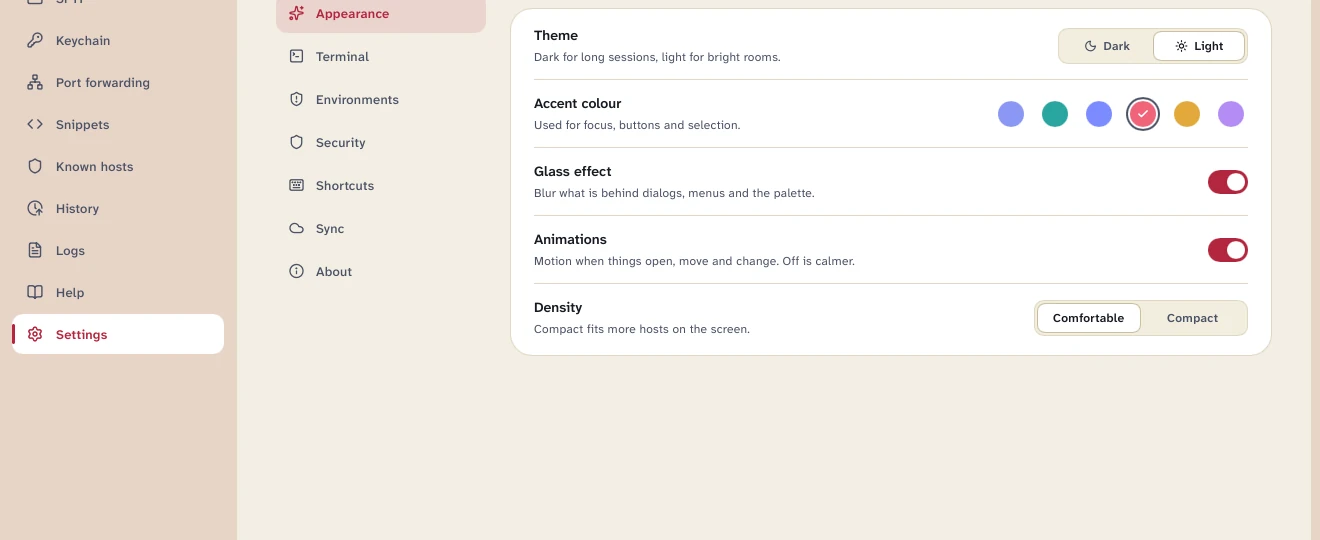1320x540 pixels.
Task: Choose Comfortable density
Action: [1089, 318]
